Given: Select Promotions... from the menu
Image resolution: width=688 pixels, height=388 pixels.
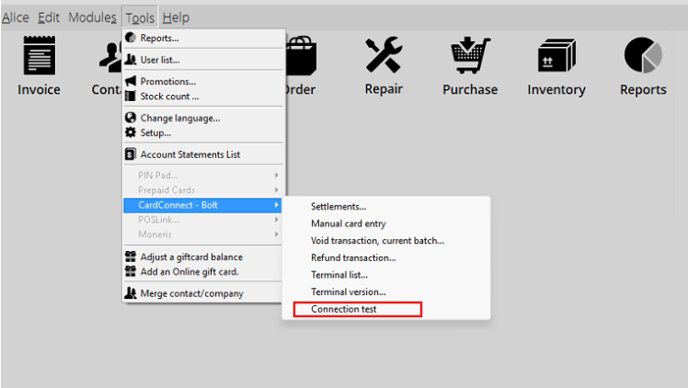Looking at the screenshot, I should (x=168, y=81).
